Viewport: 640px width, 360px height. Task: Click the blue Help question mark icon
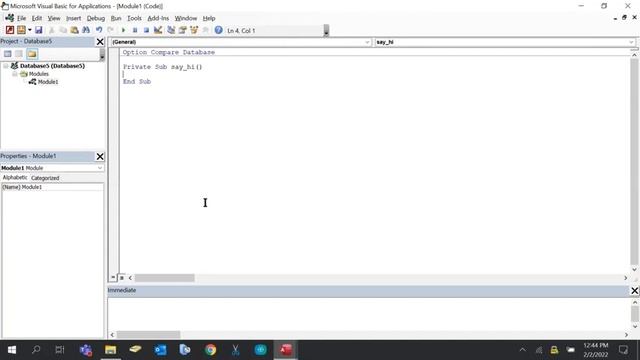pyautogui.click(x=218, y=30)
